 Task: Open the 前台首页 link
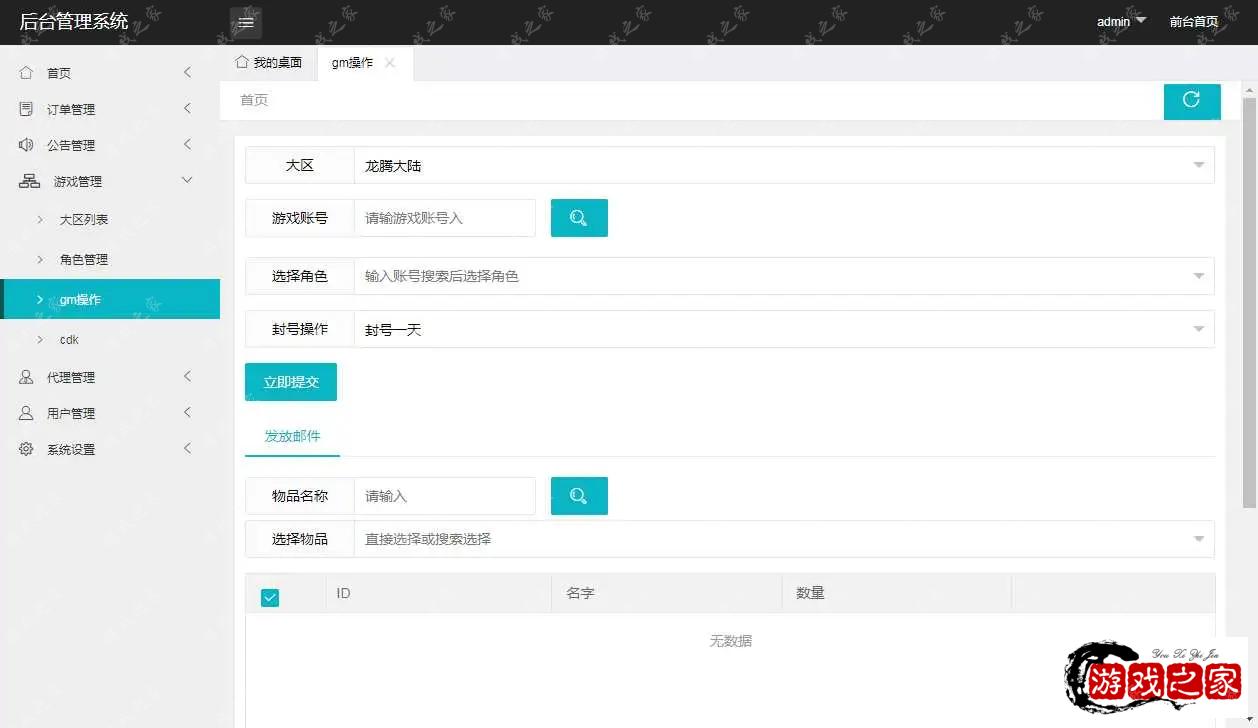click(1193, 22)
